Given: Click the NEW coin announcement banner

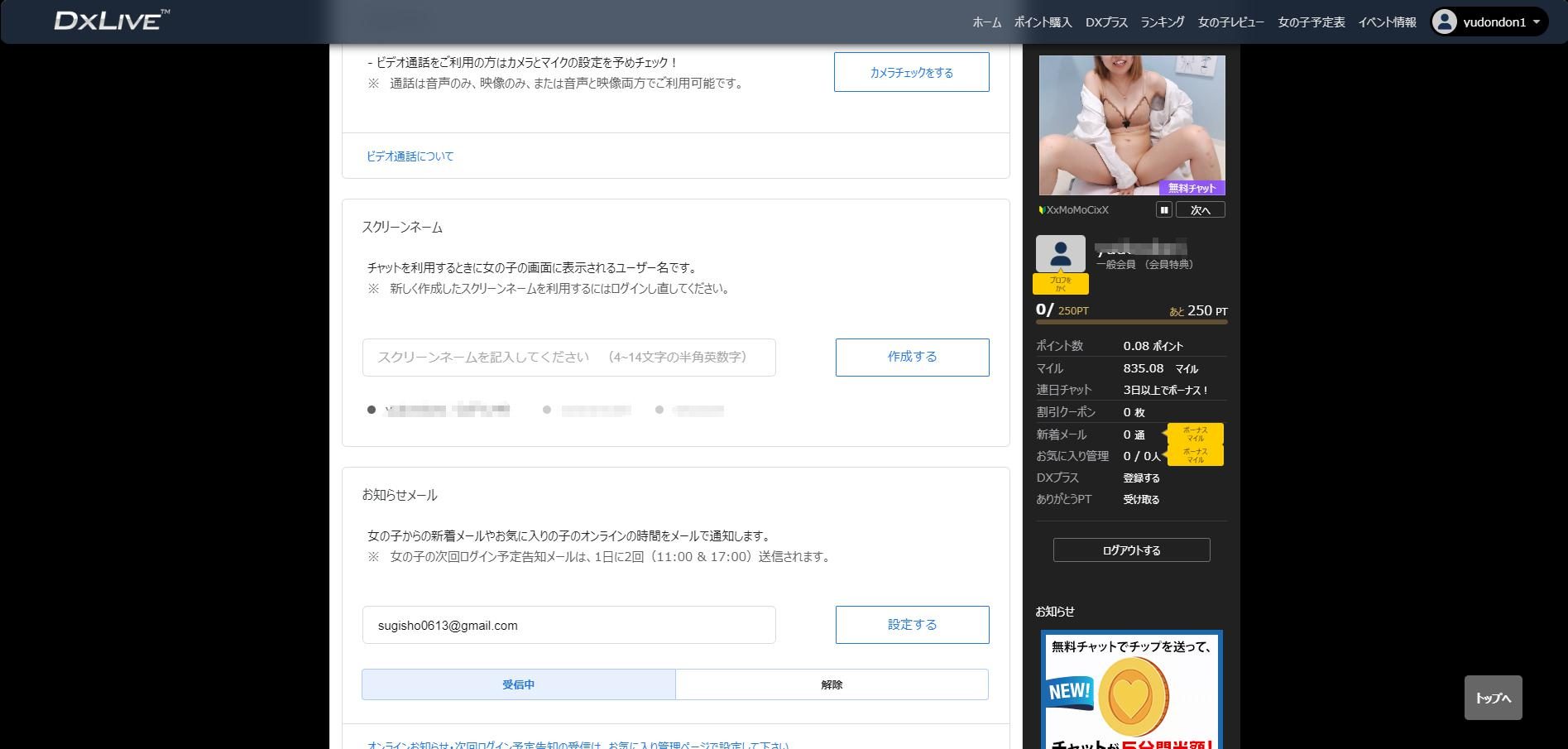Looking at the screenshot, I should 1131,689.
